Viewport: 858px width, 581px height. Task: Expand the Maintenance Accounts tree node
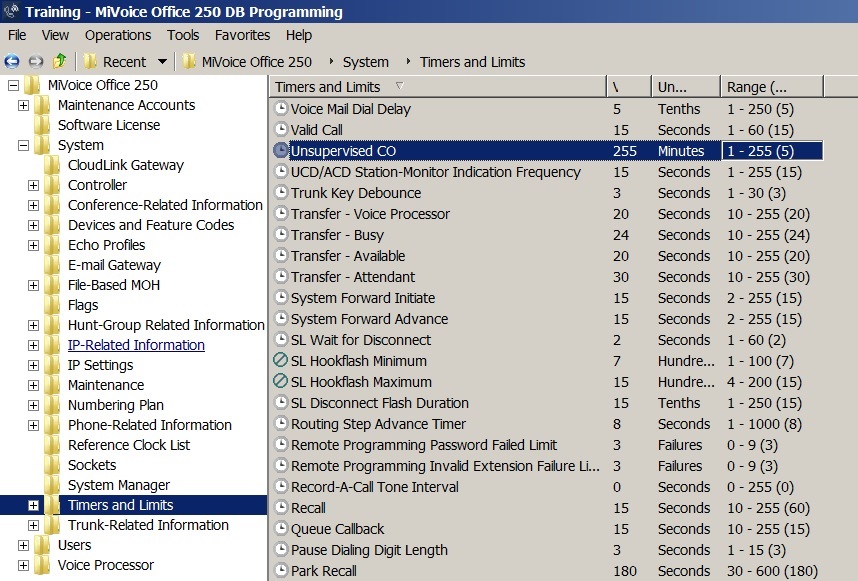[x=24, y=105]
